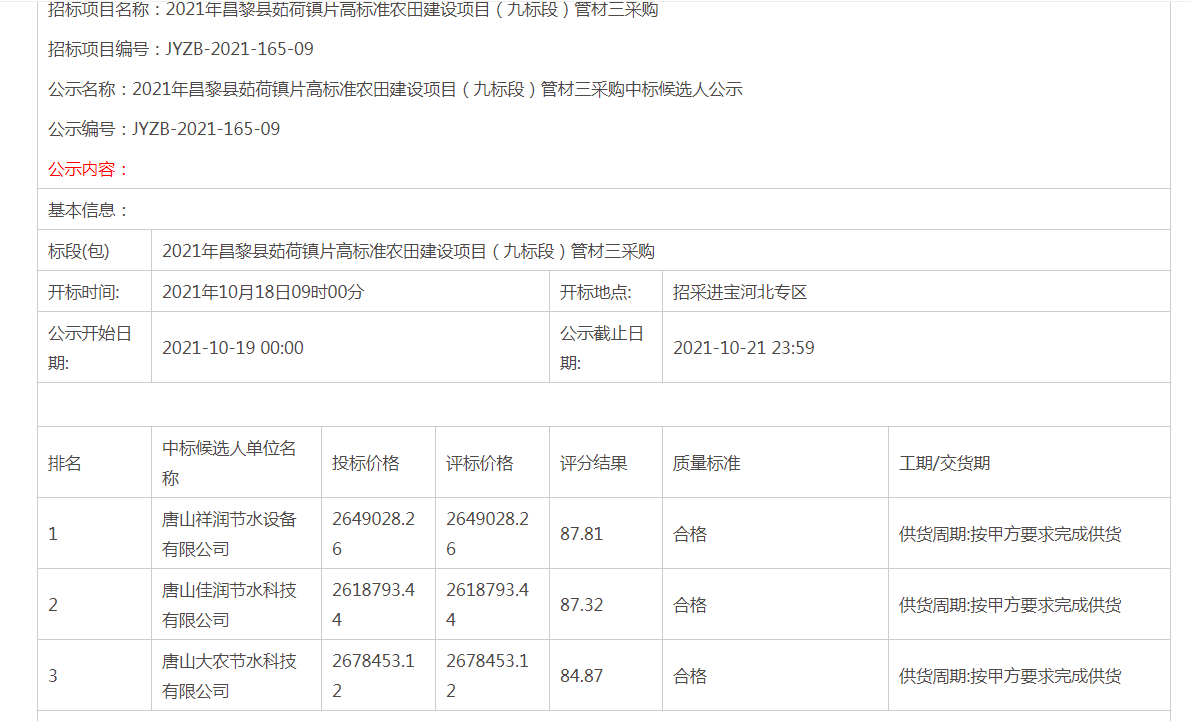Select bid opening time 2021年10月18日09时00分
Image resolution: width=1191 pixels, height=721 pixels.
263,293
